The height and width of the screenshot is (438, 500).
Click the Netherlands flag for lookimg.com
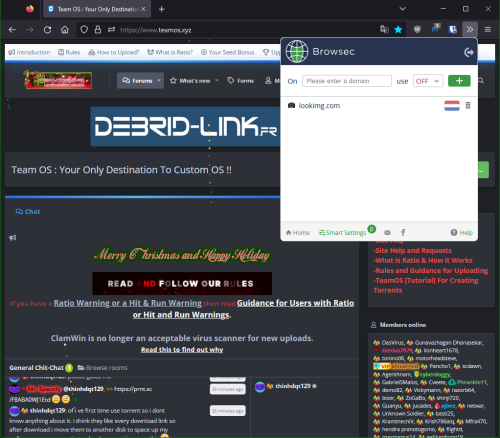click(x=452, y=106)
